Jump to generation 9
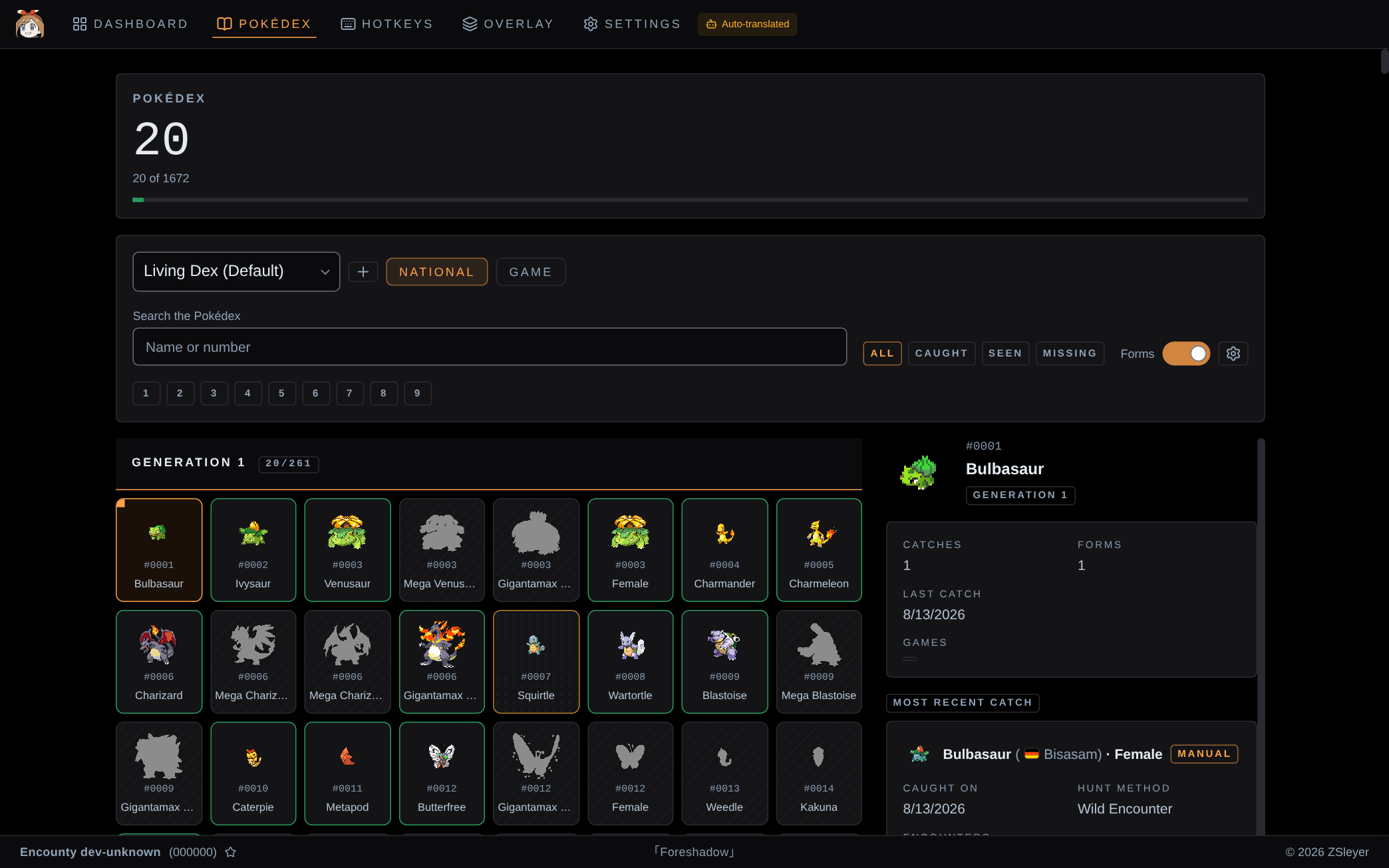 [418, 393]
